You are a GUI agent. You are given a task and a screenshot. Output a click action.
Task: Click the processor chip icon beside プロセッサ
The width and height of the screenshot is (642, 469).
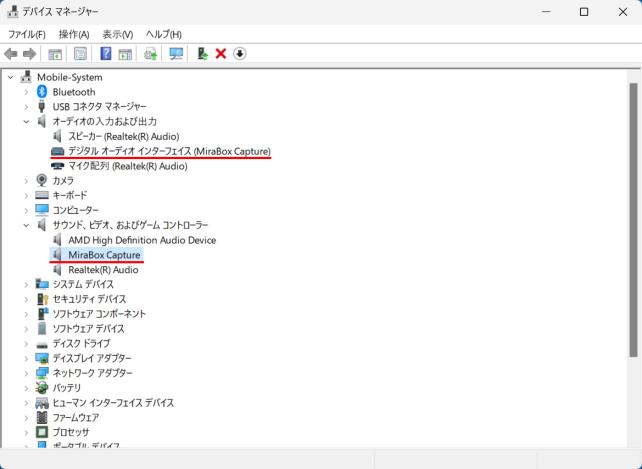[42, 432]
